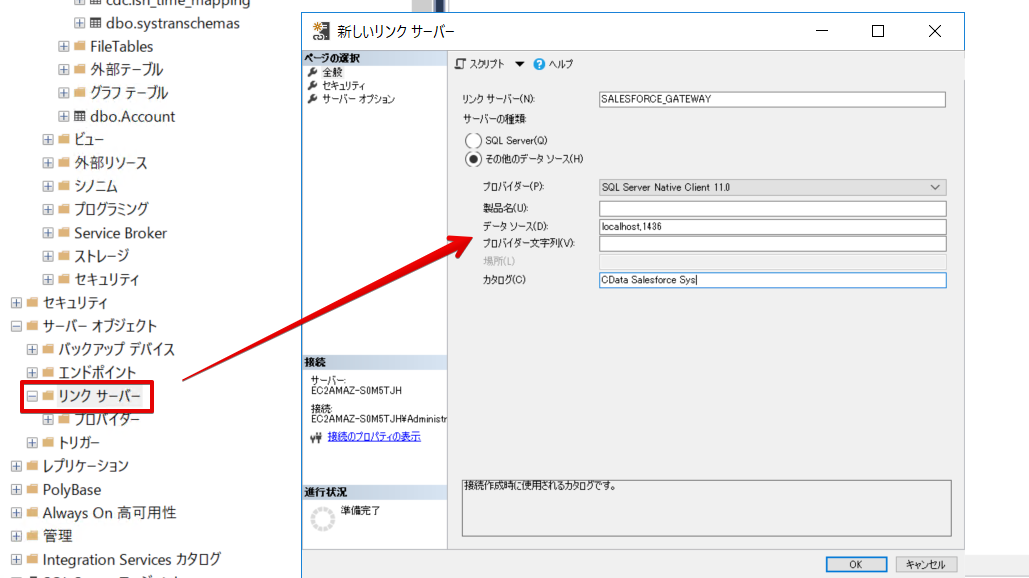The image size is (1029, 578).
Task: Click wrench icon beside 全般
Action: point(312,72)
